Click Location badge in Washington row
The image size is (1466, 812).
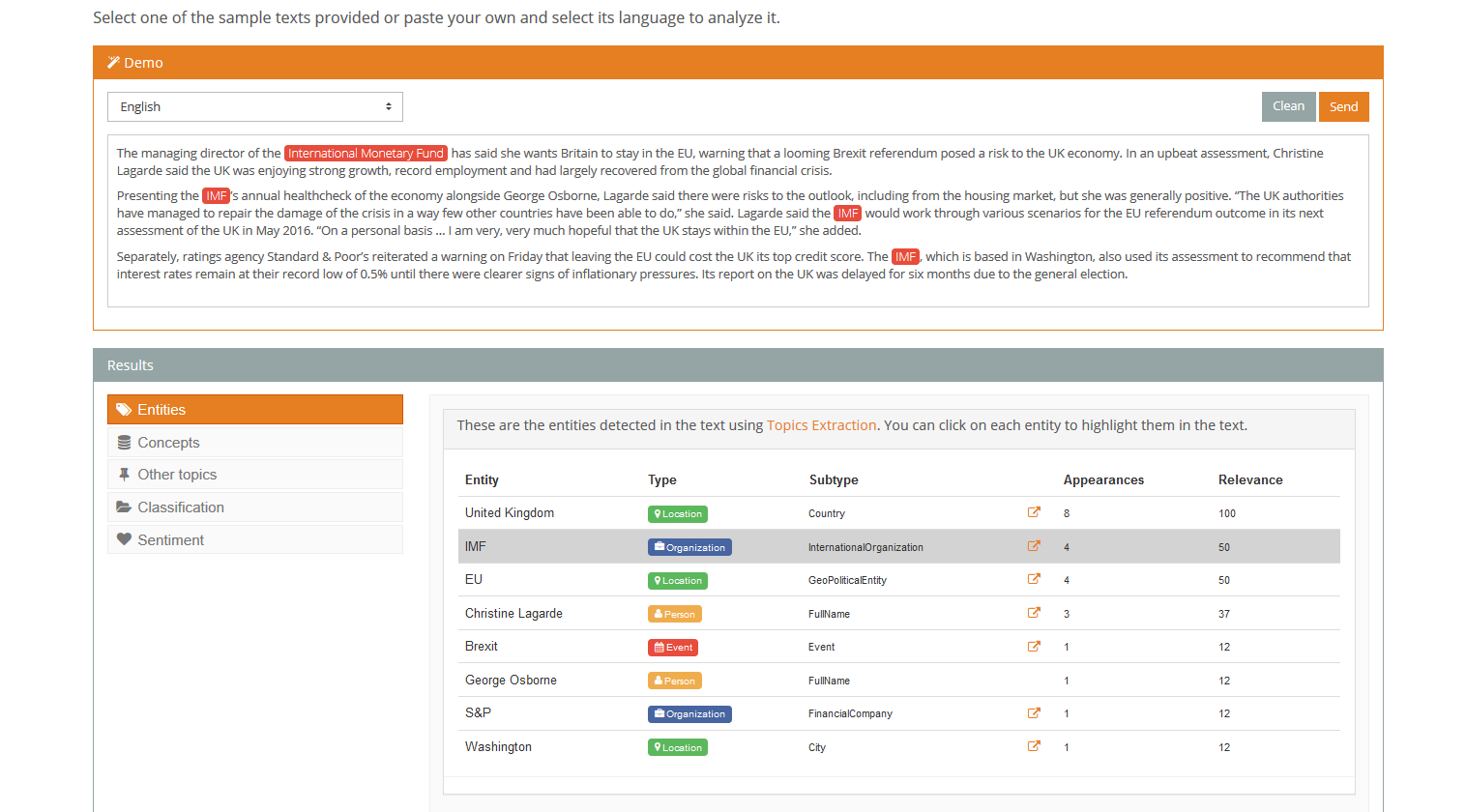678,747
